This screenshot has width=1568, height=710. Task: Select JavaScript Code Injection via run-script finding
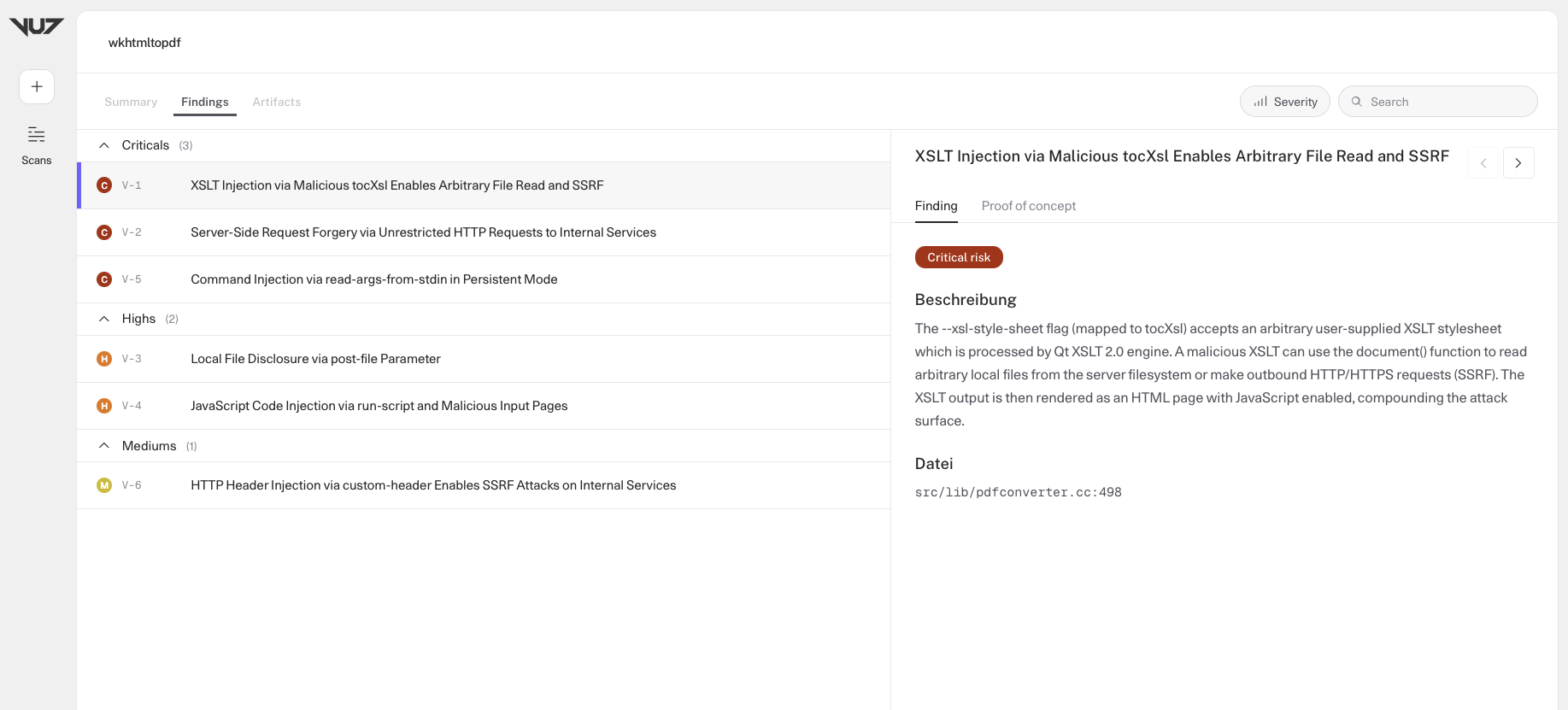point(484,406)
